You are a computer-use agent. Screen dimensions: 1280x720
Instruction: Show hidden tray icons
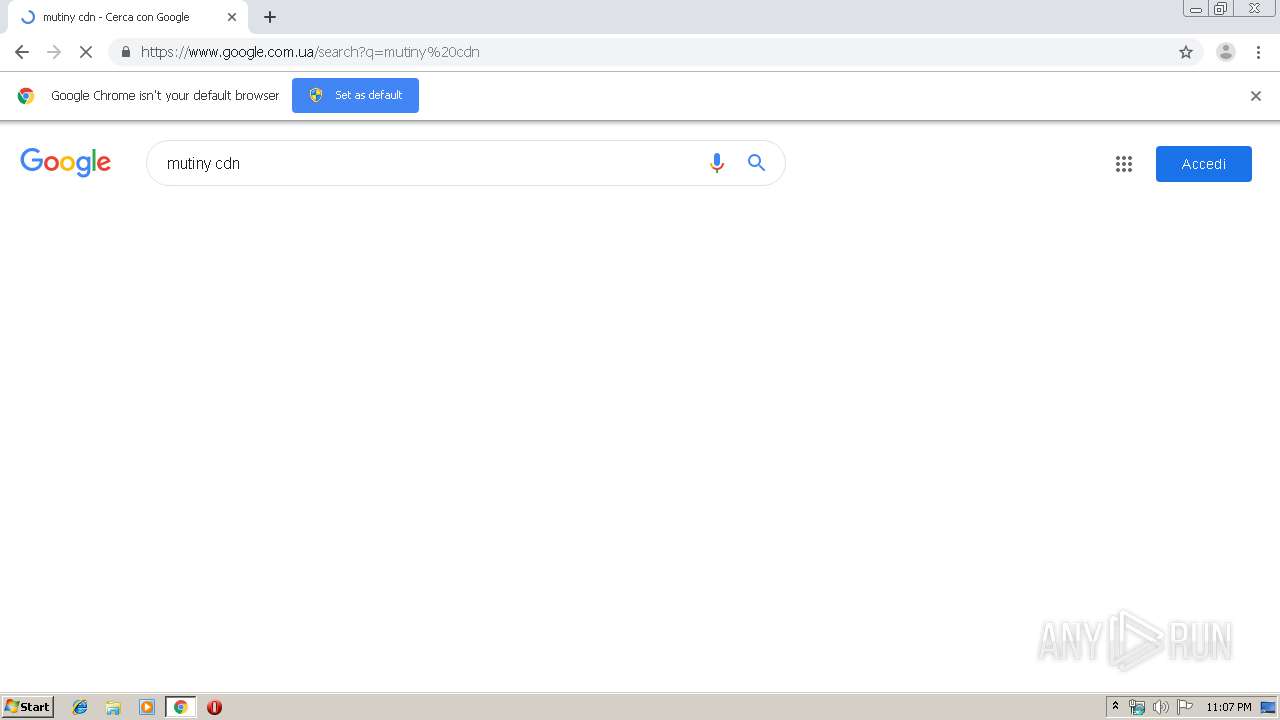(1116, 707)
